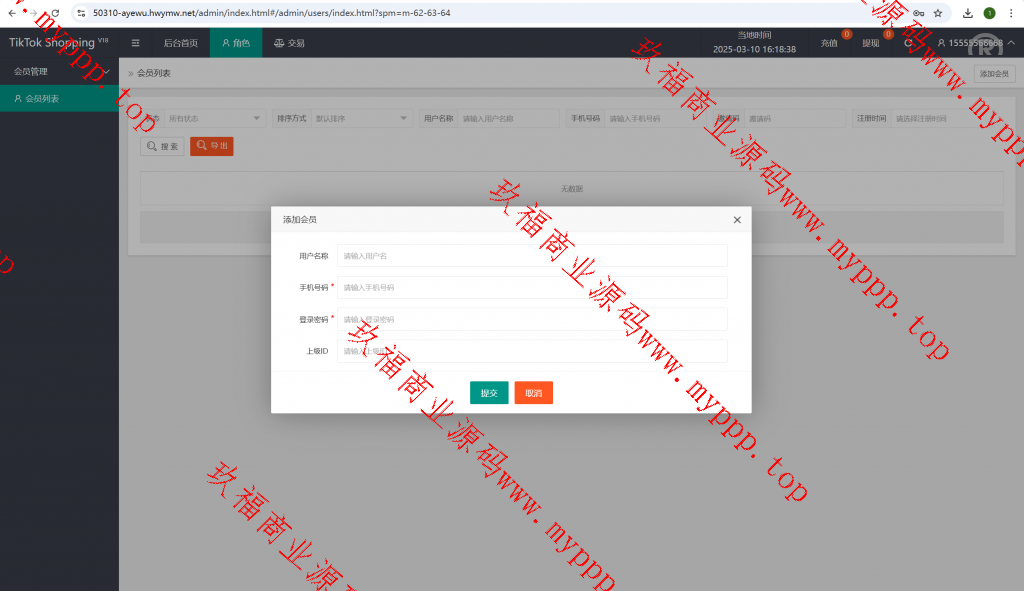This screenshot has height=591, width=1024.
Task: Open the browser profile avatar
Action: click(x=989, y=13)
